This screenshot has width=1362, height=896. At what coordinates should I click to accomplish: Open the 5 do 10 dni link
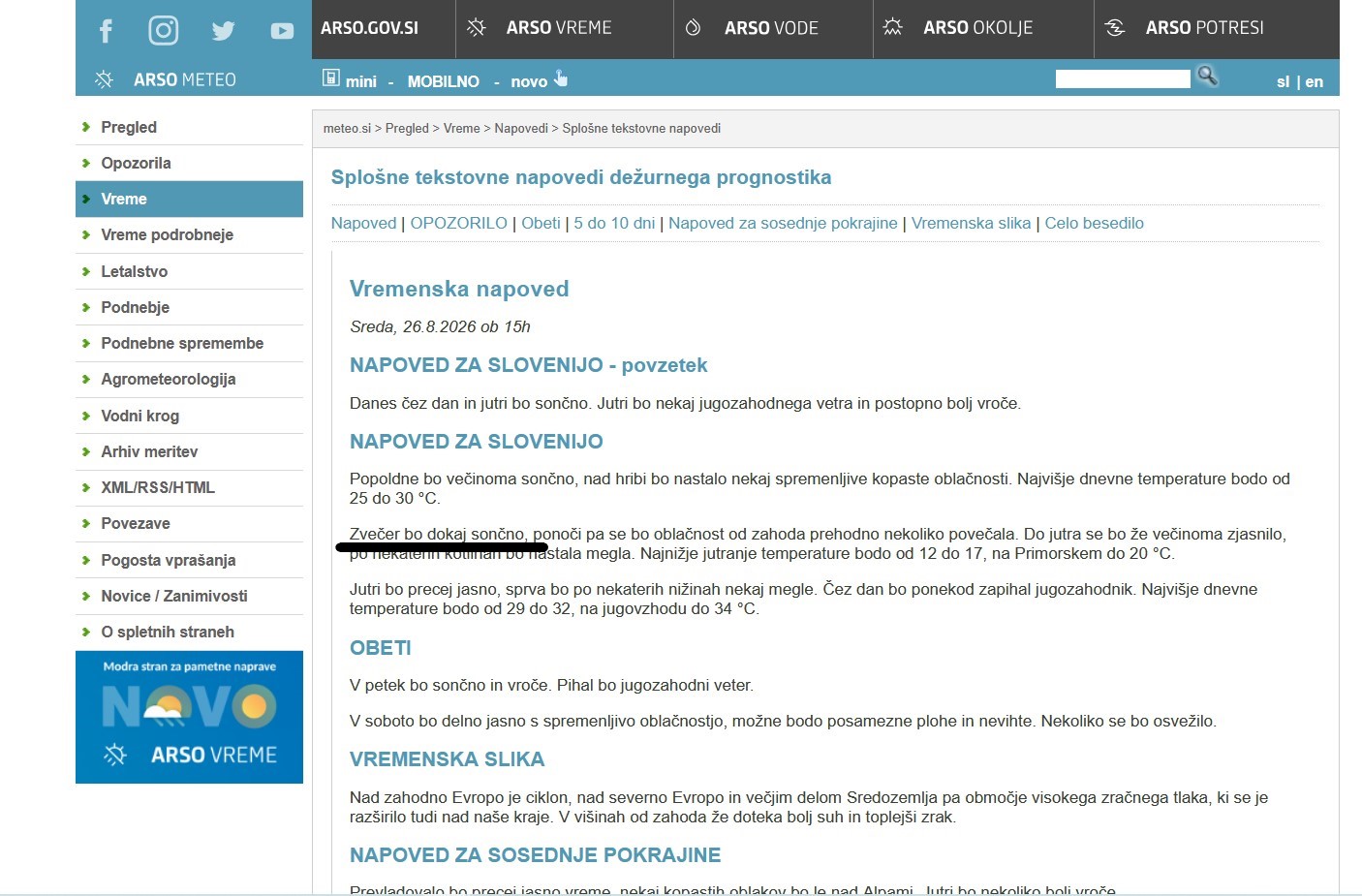(x=614, y=223)
